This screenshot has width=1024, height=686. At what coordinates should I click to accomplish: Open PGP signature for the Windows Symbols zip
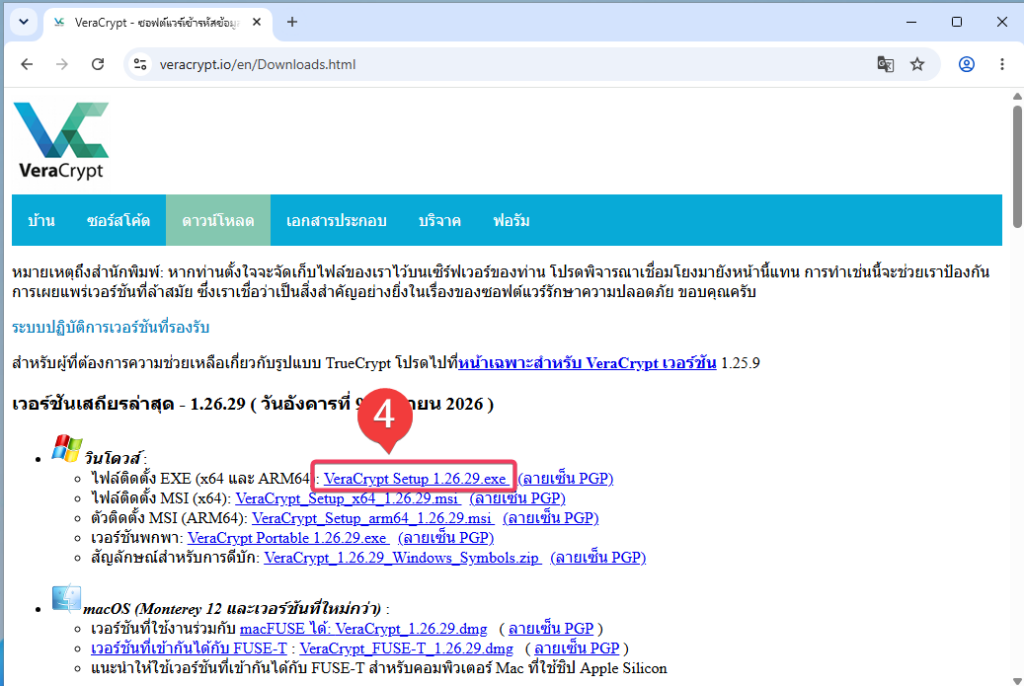tap(598, 558)
